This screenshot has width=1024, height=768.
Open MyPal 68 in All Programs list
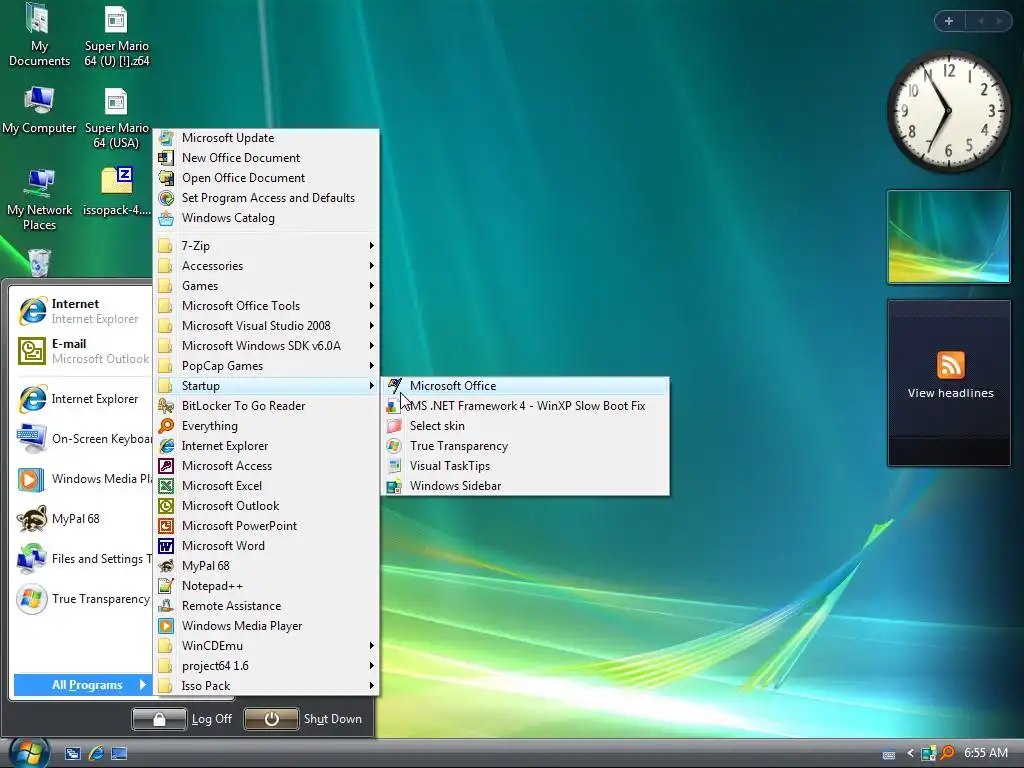[x=266, y=566]
